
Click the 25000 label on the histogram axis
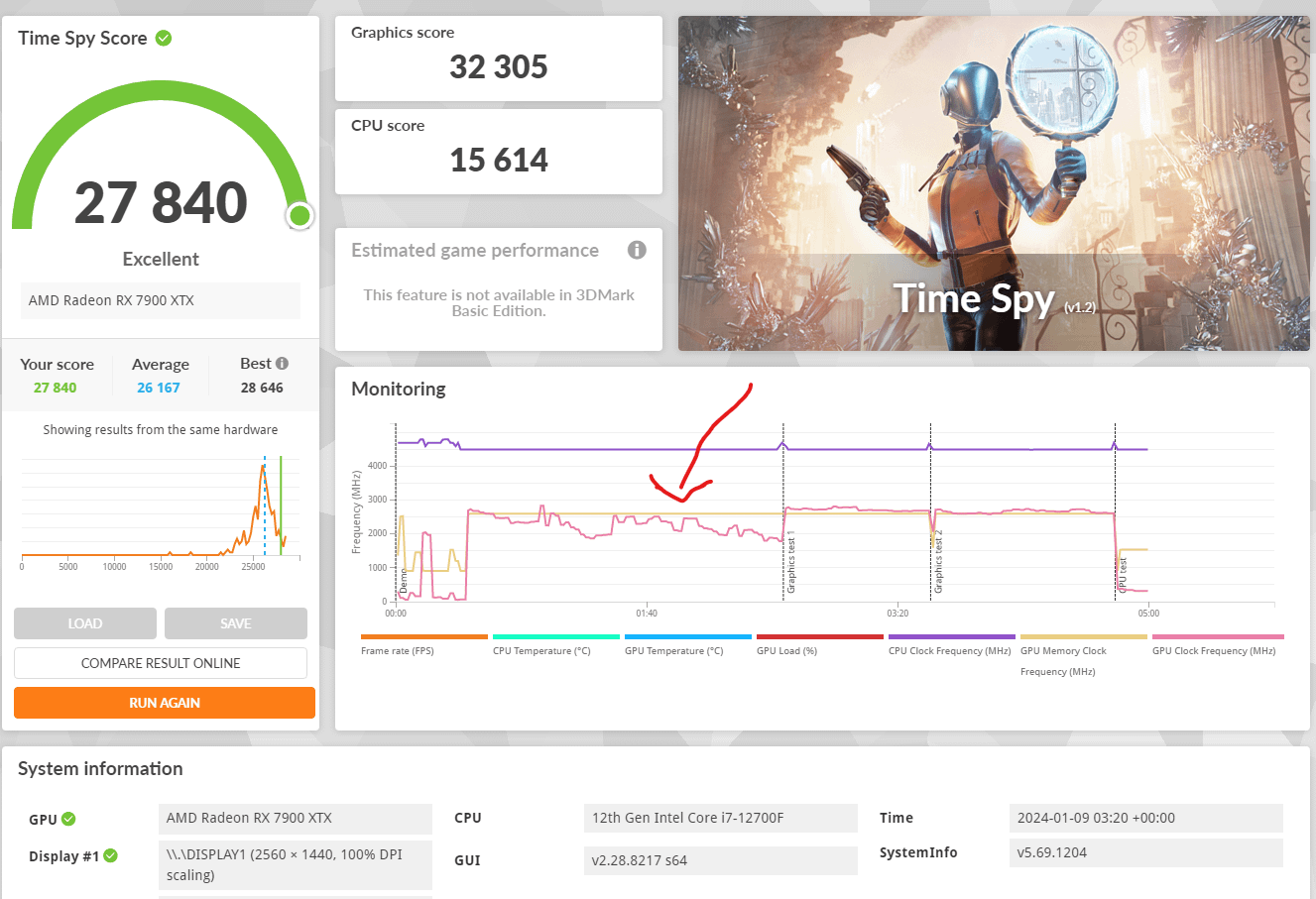[254, 567]
